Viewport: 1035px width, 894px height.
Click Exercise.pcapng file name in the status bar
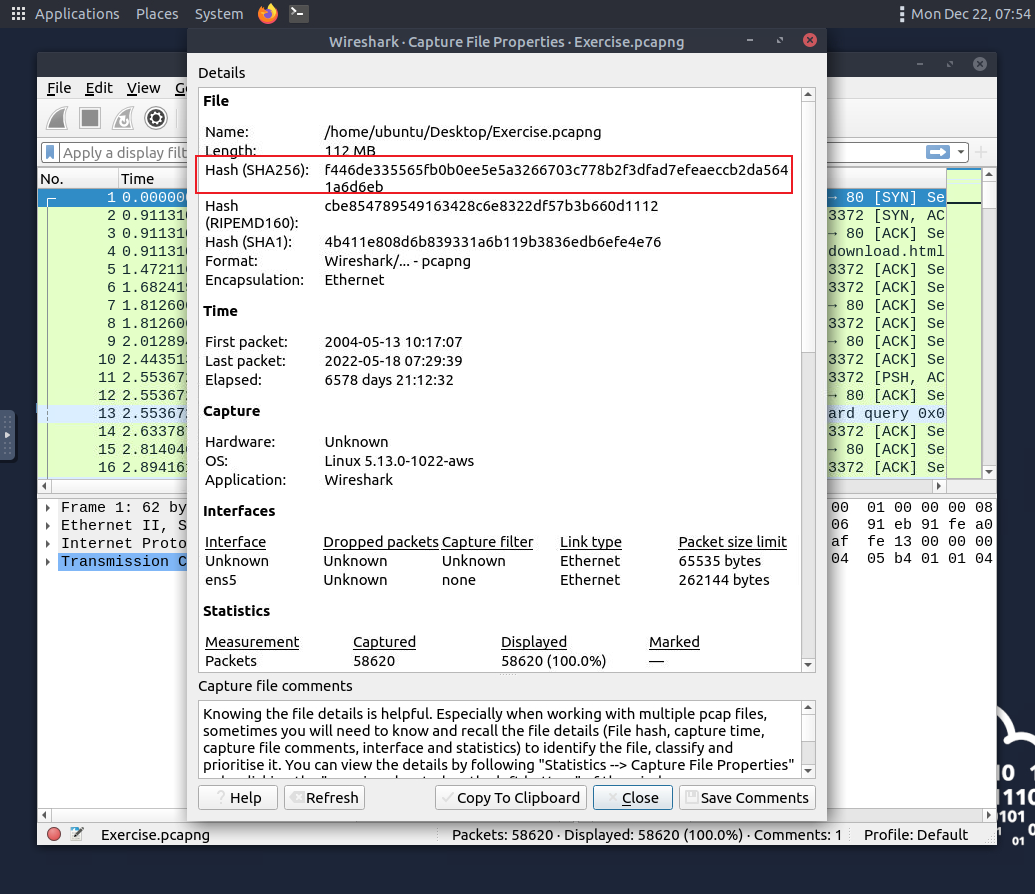pos(155,835)
